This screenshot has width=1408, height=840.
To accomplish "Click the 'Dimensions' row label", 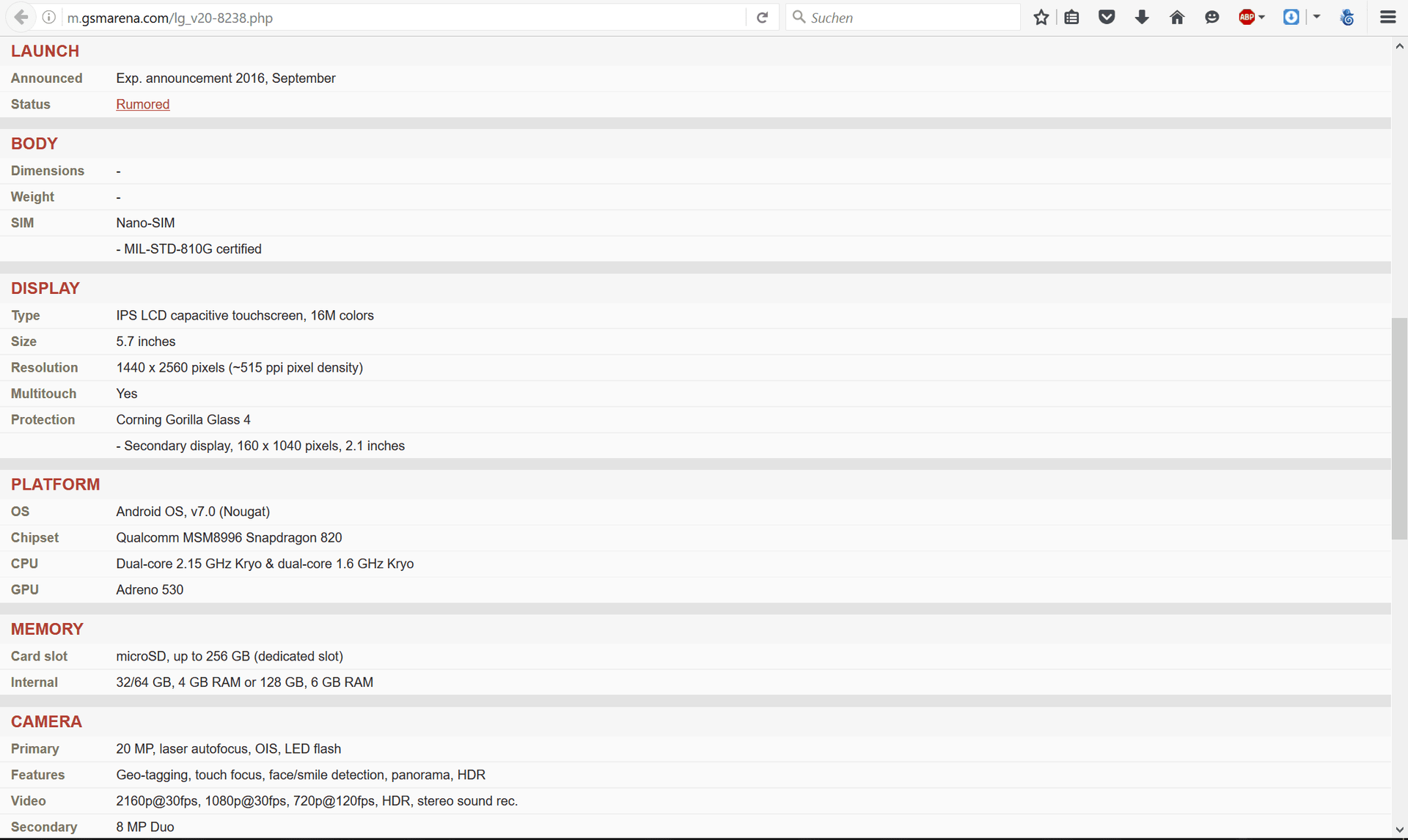I will 48,171.
